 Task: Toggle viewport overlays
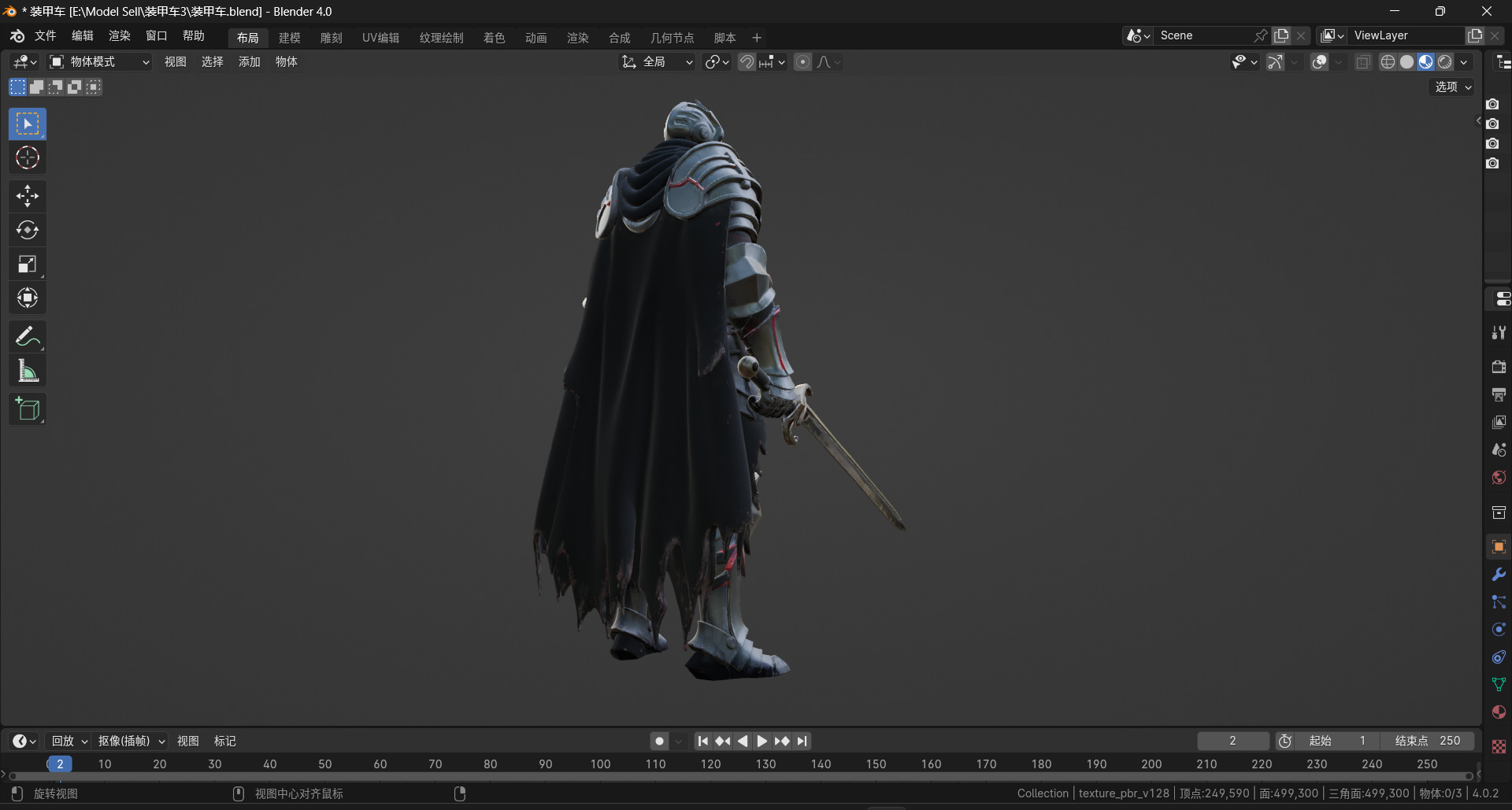pos(1320,62)
